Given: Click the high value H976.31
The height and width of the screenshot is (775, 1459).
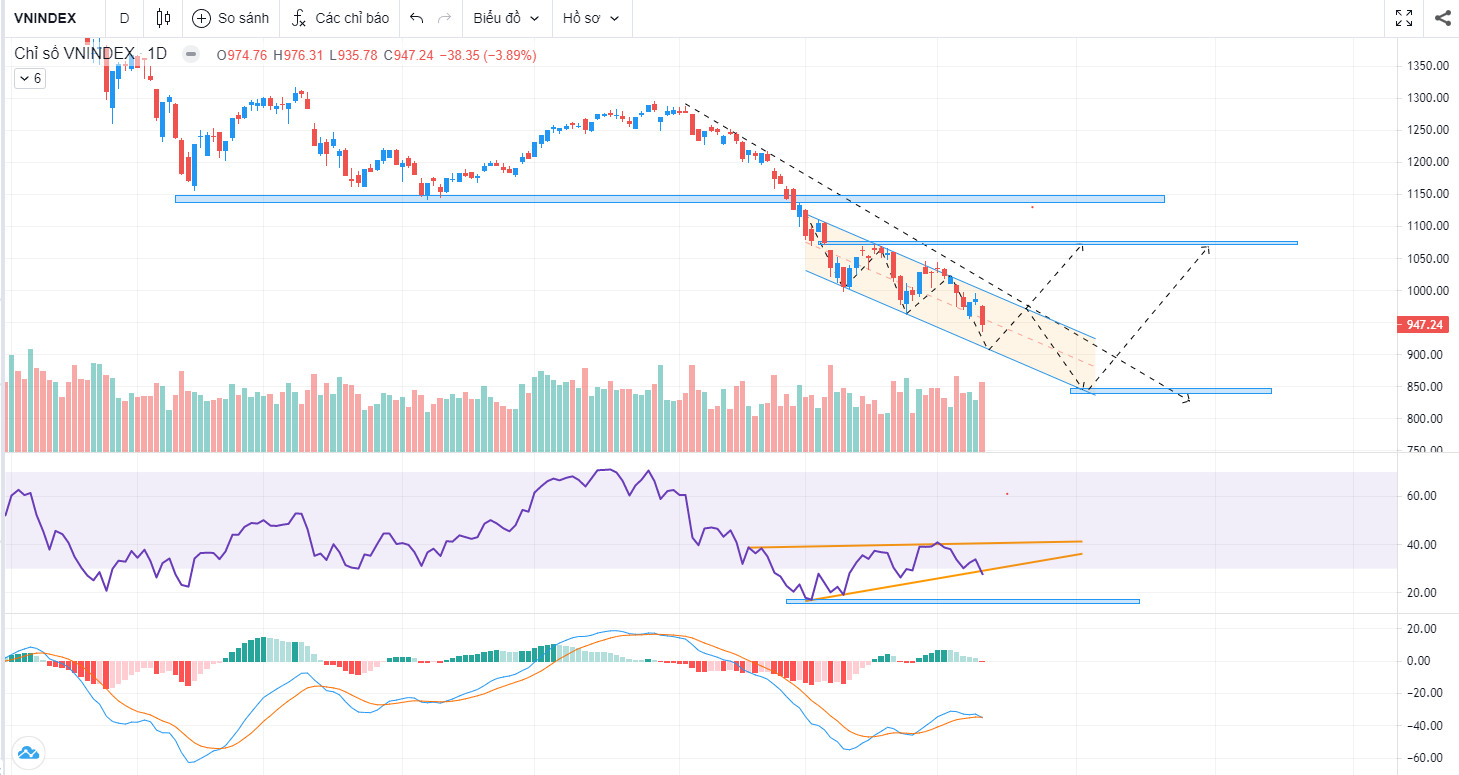Looking at the screenshot, I should [298, 55].
